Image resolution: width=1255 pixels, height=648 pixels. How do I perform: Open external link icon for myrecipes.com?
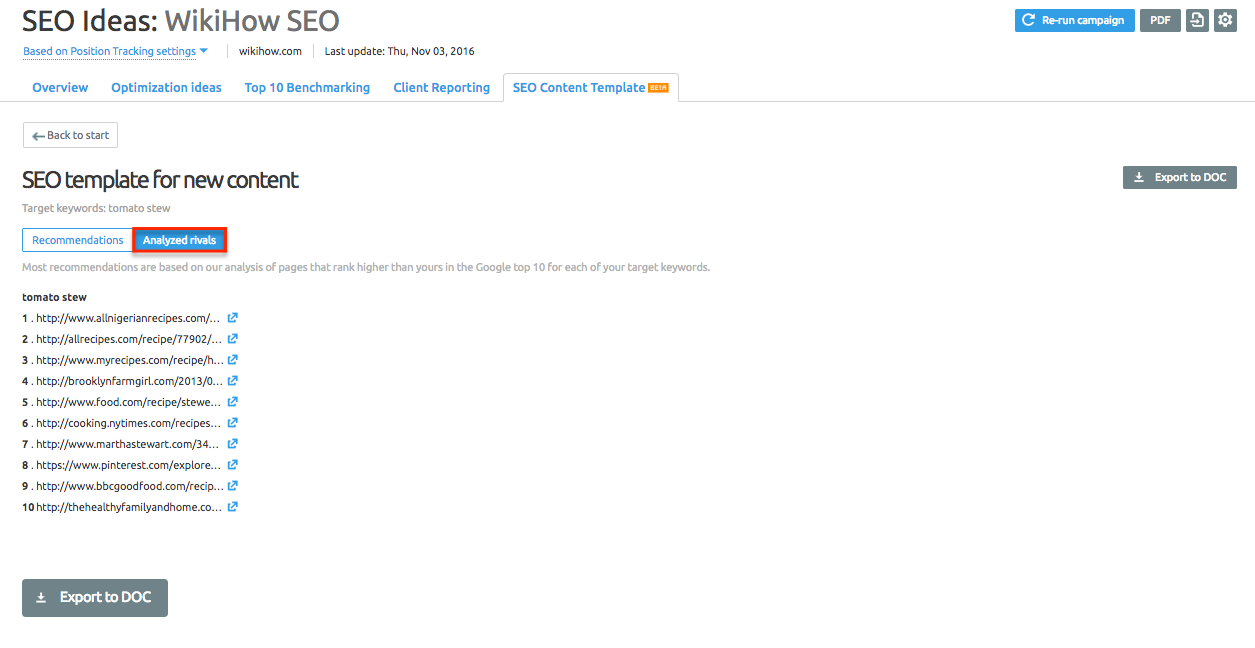[x=232, y=360]
